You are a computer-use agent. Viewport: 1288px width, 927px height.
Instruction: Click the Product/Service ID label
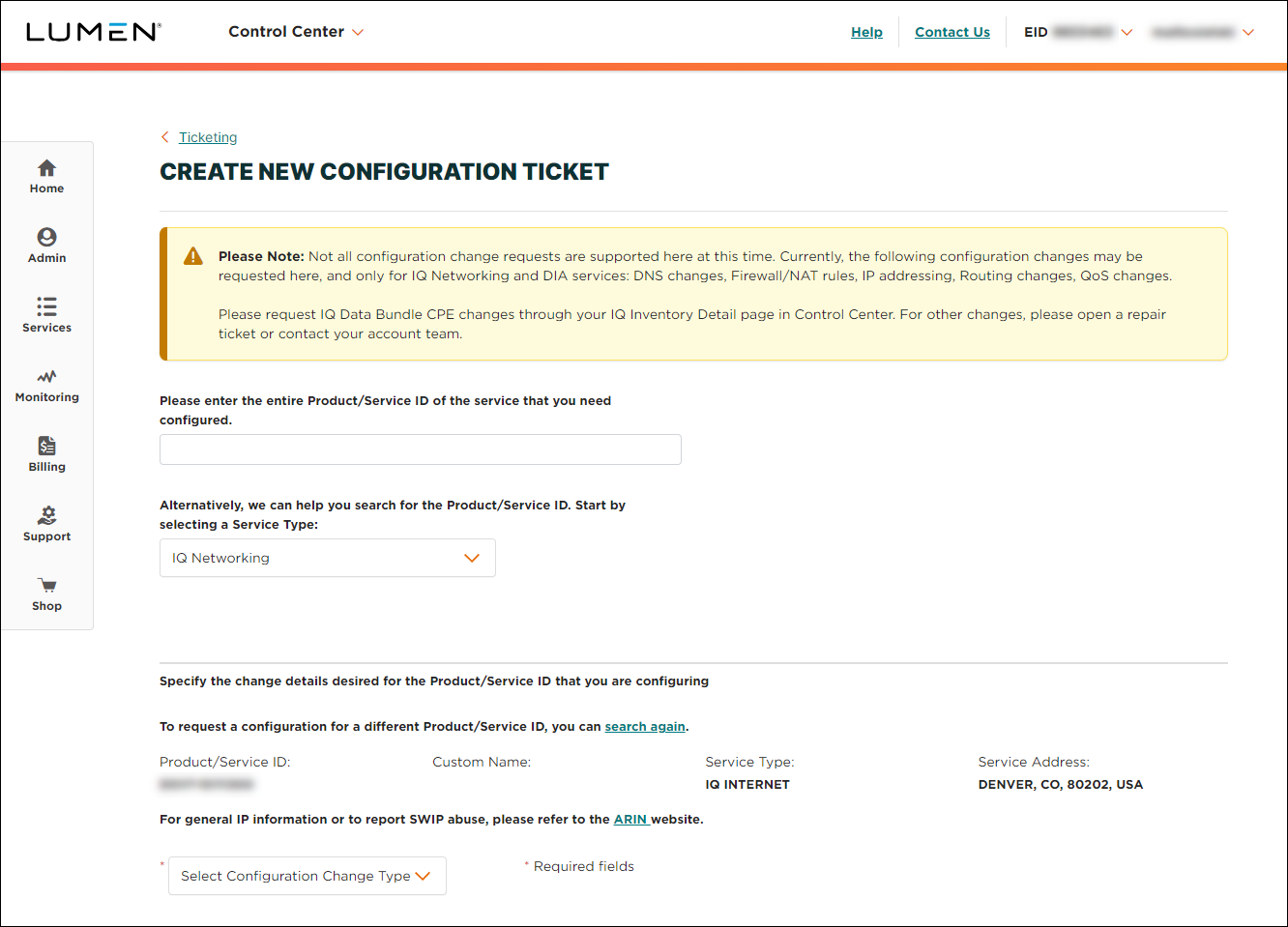point(225,762)
